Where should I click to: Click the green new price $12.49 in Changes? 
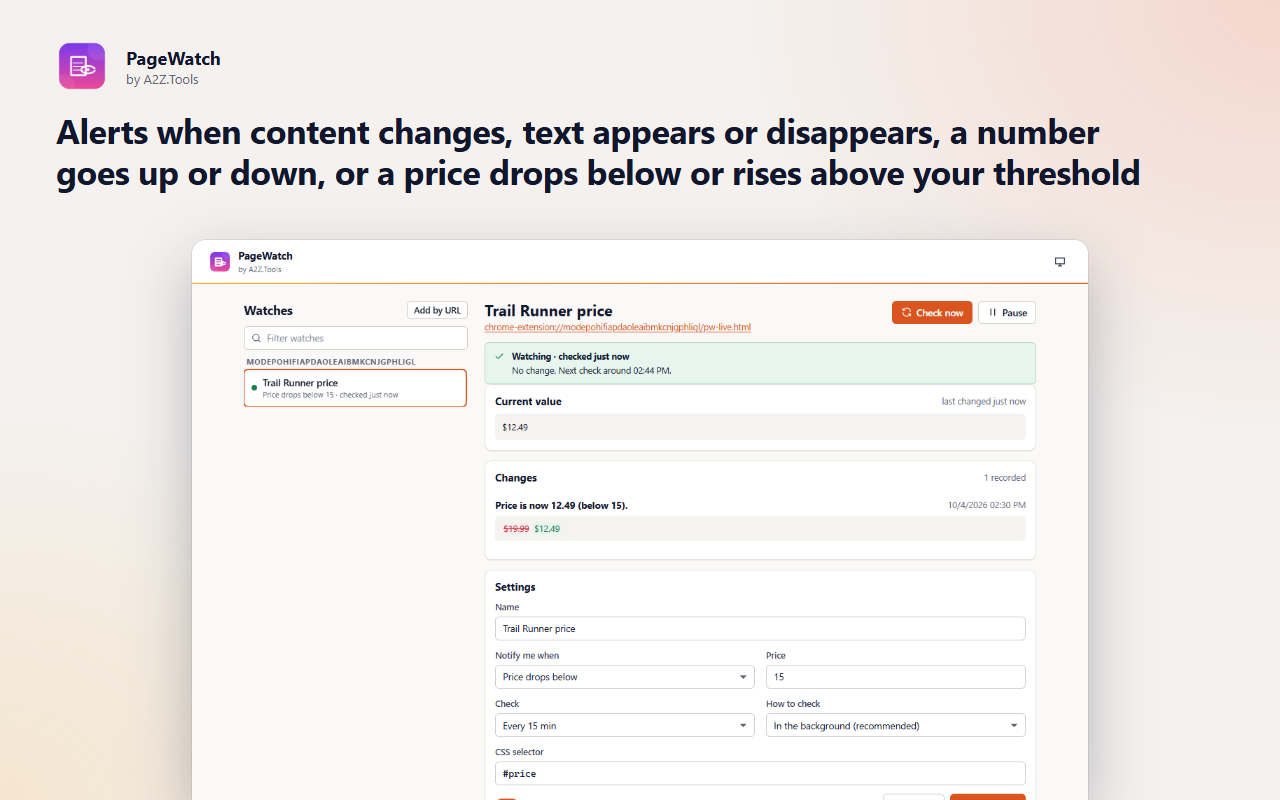547,529
